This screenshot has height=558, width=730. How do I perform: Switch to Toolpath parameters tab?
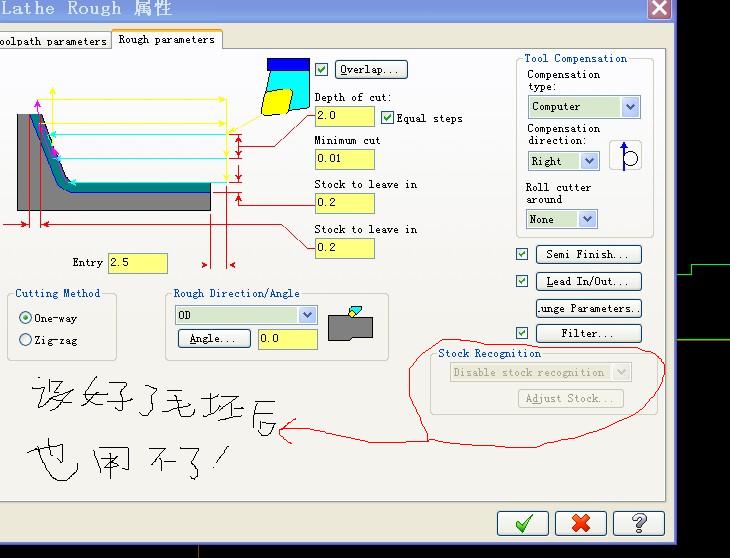55,41
